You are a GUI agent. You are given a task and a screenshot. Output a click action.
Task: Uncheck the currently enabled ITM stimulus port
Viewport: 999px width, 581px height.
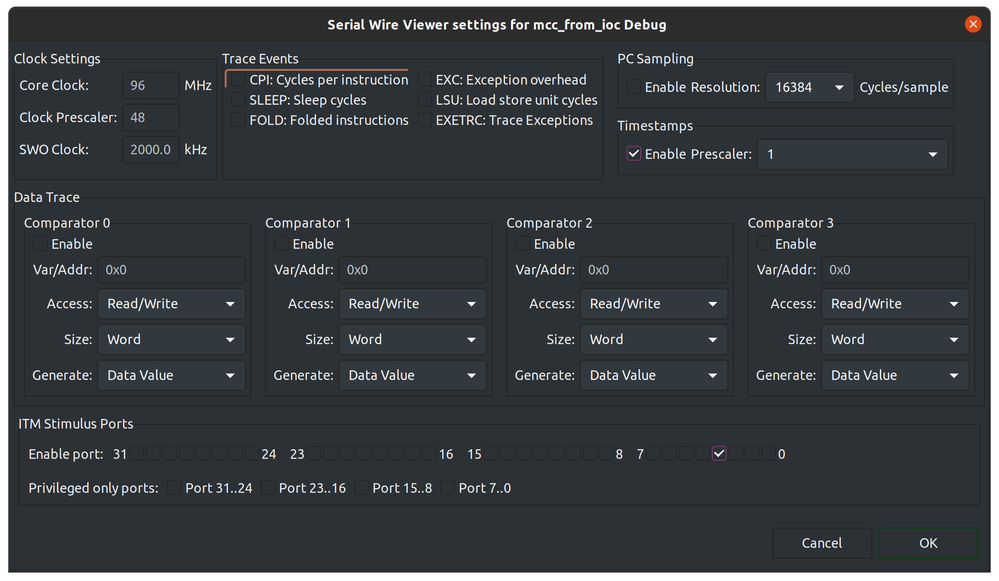click(x=719, y=454)
